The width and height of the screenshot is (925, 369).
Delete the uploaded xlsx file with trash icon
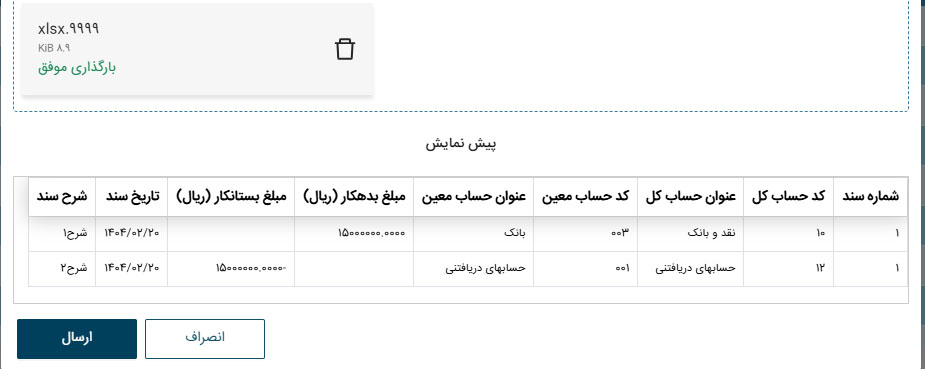click(345, 50)
